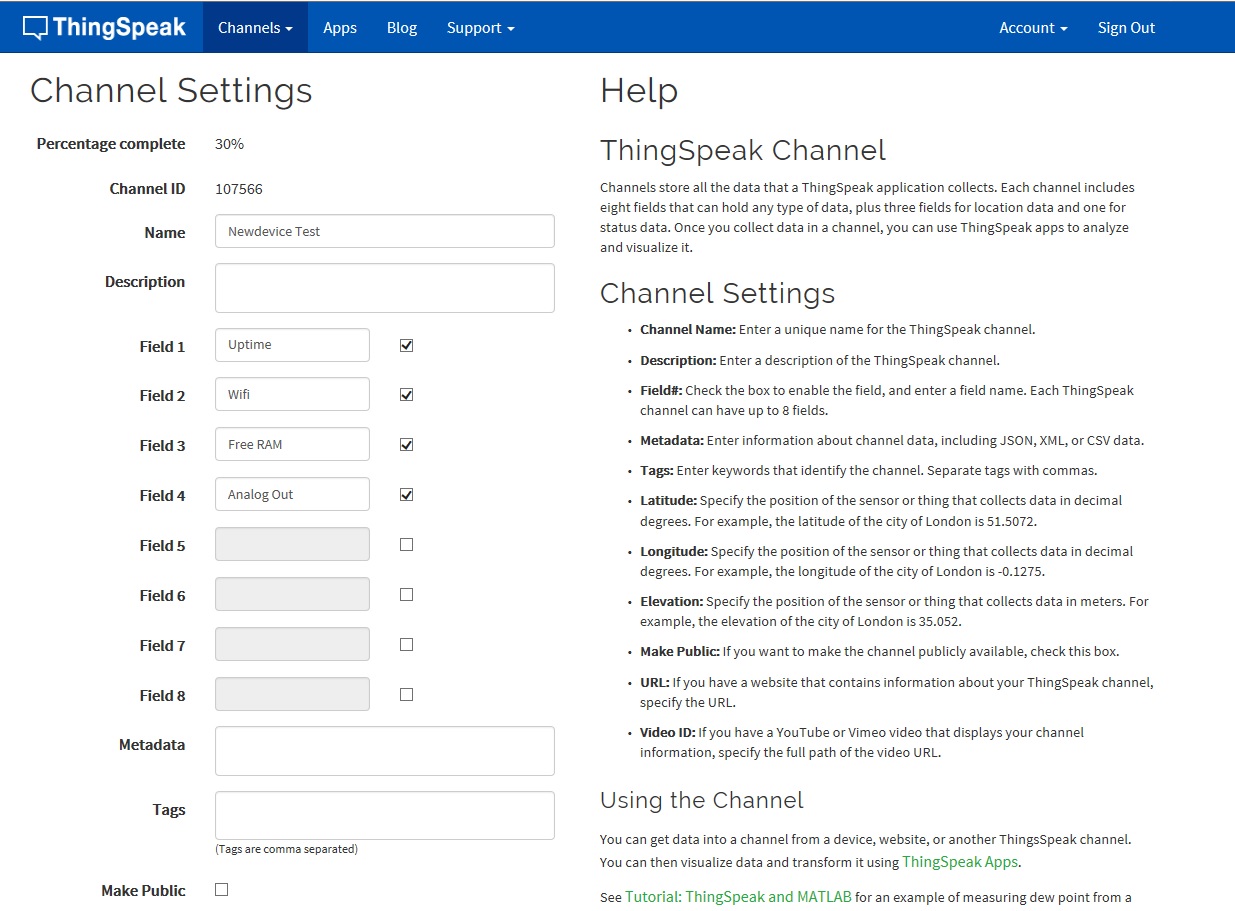Click into the Tags input box
The height and width of the screenshot is (911, 1235).
click(x=385, y=816)
